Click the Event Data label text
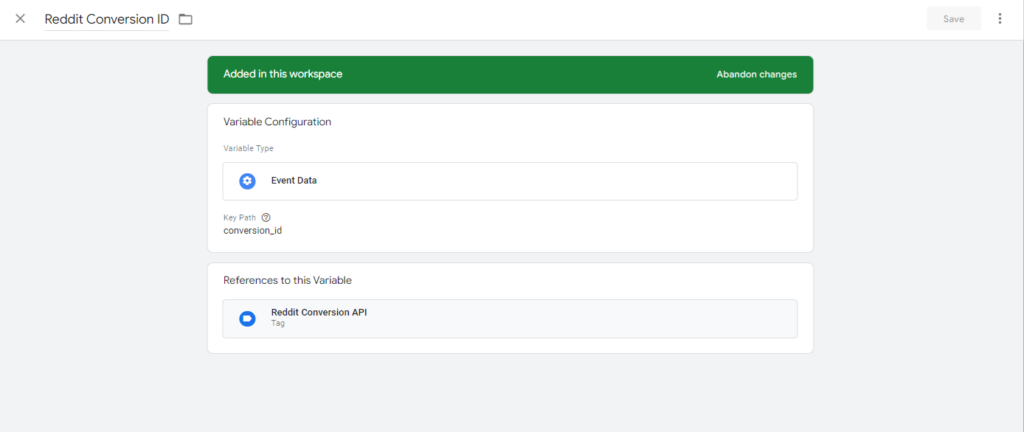Screen dimensions: 1024x432 (294, 181)
